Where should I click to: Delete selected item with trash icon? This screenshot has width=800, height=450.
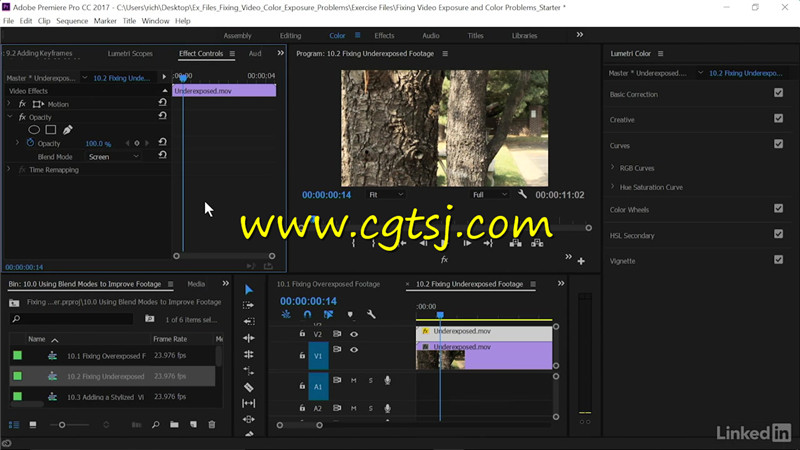212,424
